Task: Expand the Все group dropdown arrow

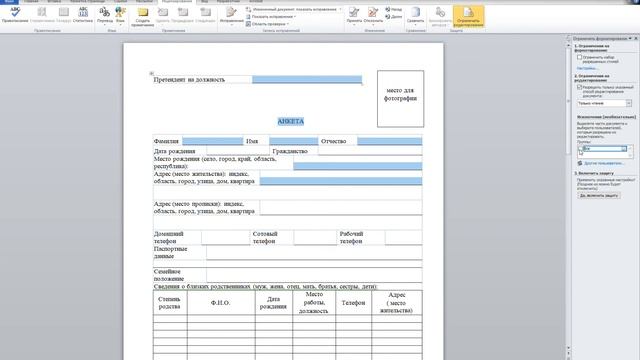Action: pos(624,149)
